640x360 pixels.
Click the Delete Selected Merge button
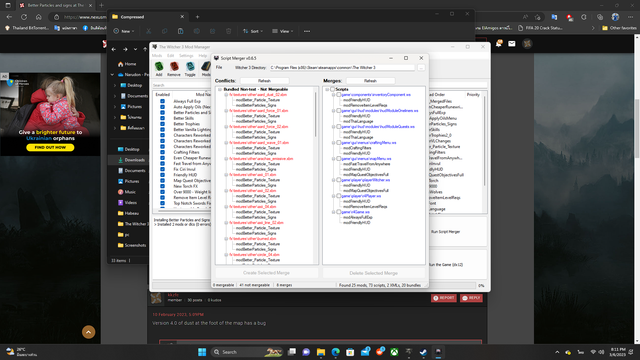(x=373, y=273)
